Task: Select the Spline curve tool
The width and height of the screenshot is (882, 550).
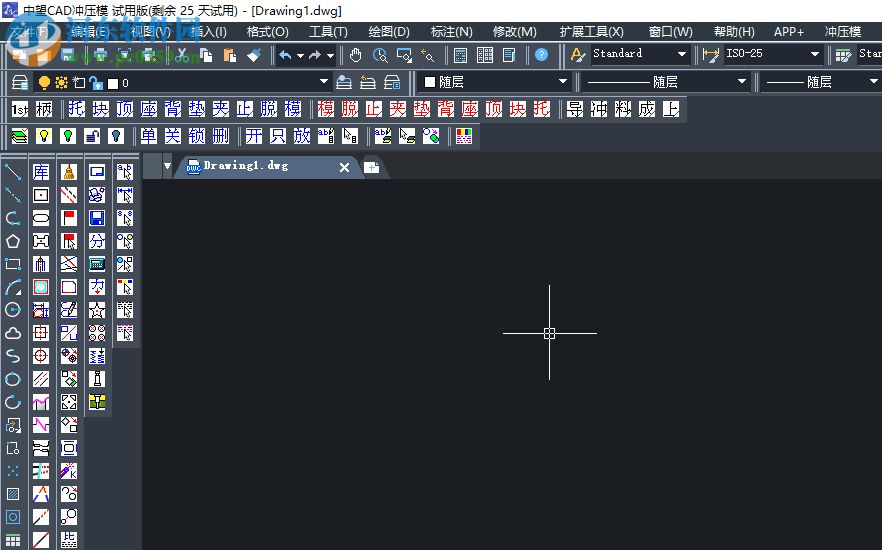Action: (12, 356)
